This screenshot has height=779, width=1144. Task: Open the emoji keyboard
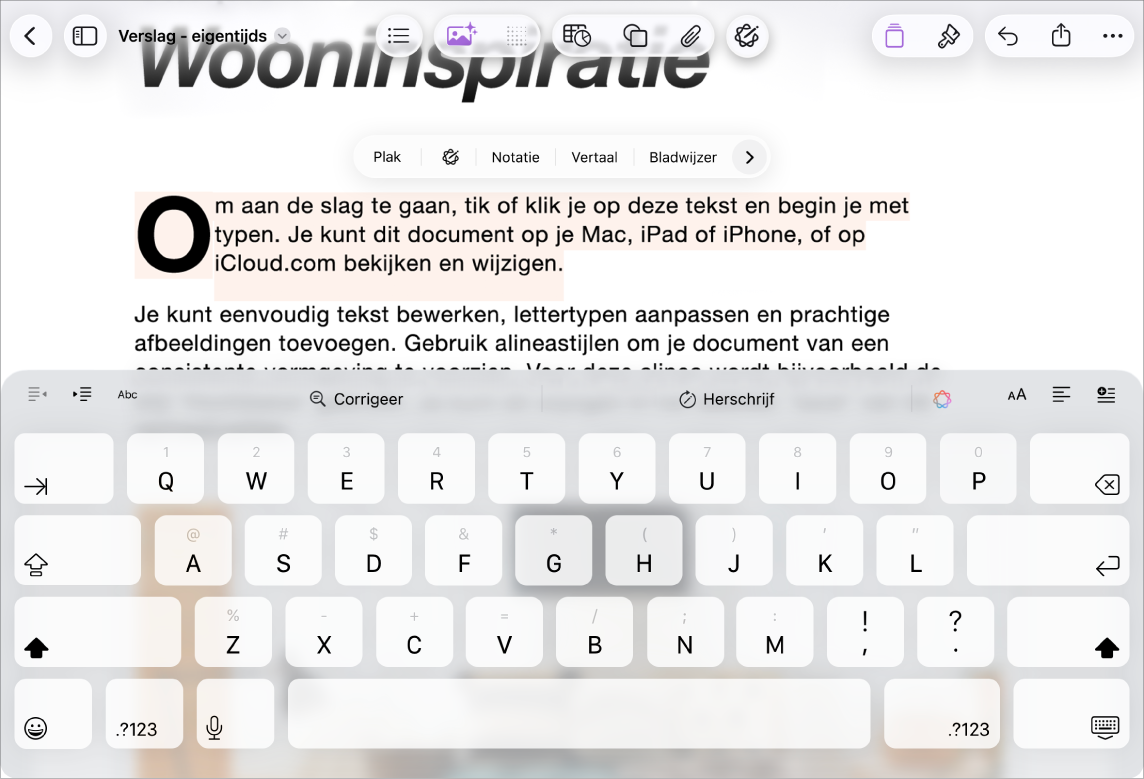pos(53,714)
